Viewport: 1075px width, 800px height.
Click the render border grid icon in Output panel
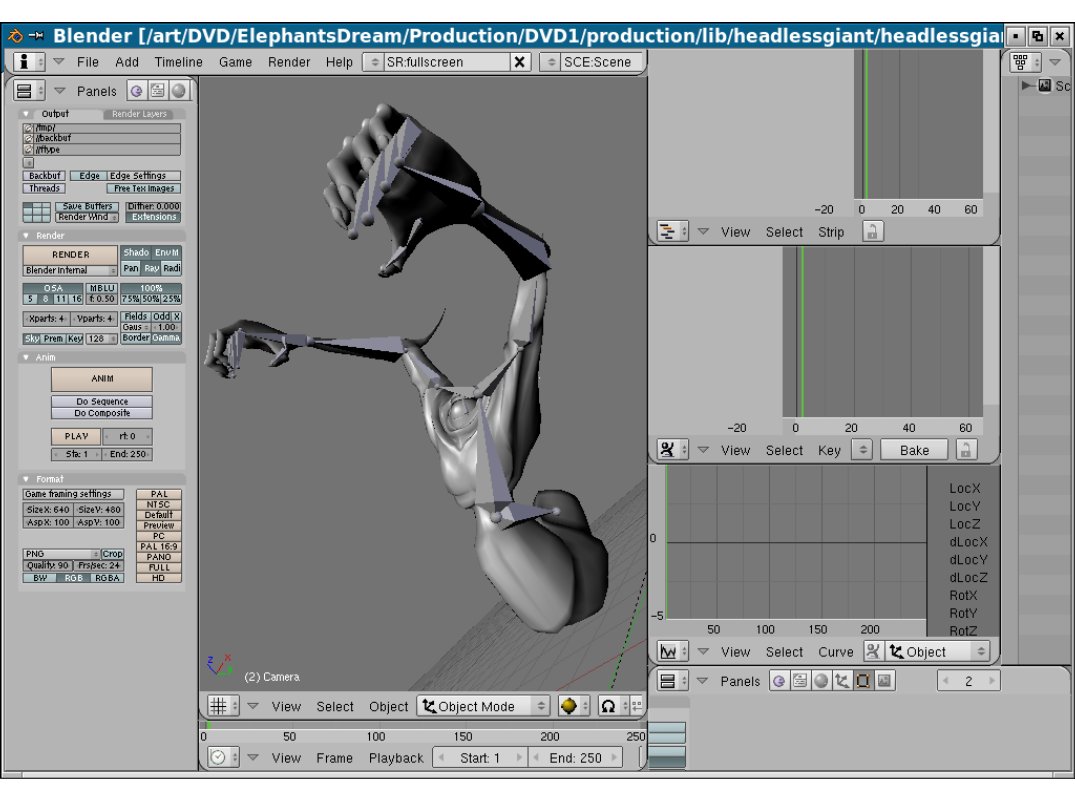pyautogui.click(x=36, y=212)
